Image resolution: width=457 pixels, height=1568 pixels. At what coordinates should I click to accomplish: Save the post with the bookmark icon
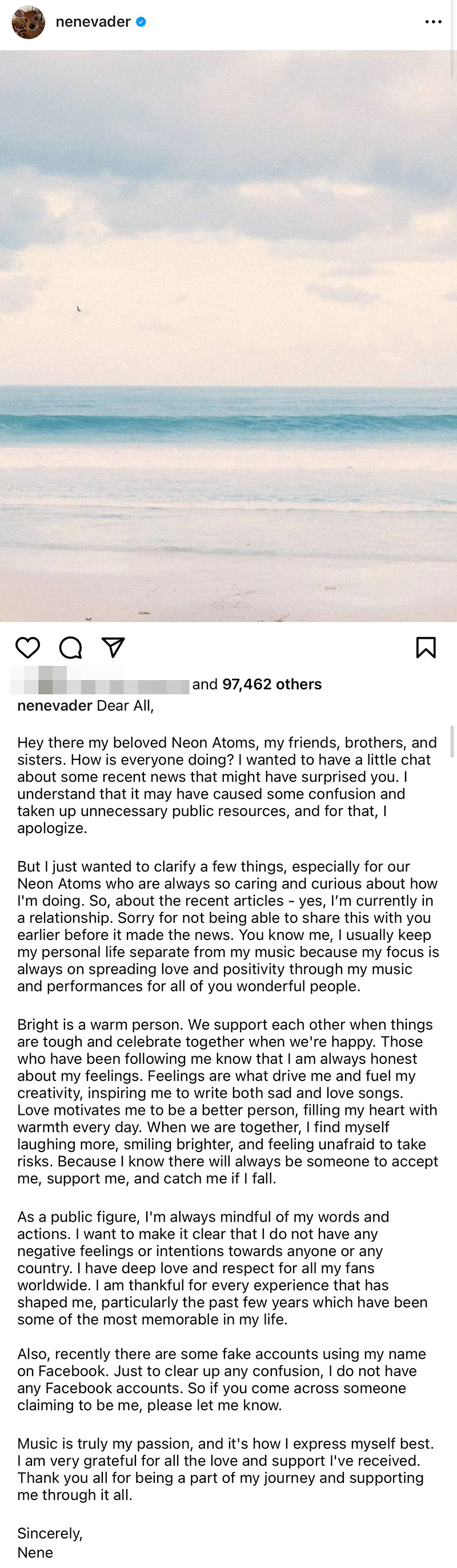(x=426, y=647)
